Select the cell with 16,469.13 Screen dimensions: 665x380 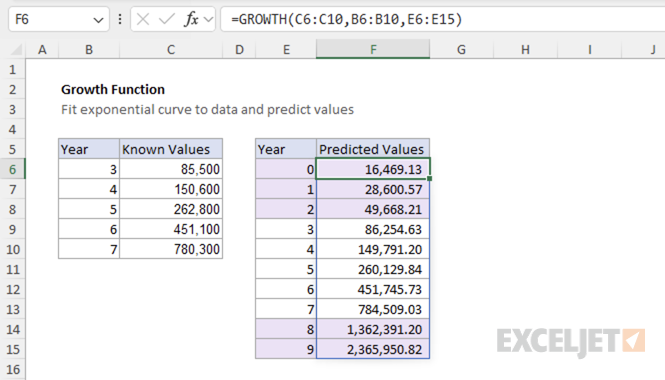(x=373, y=169)
